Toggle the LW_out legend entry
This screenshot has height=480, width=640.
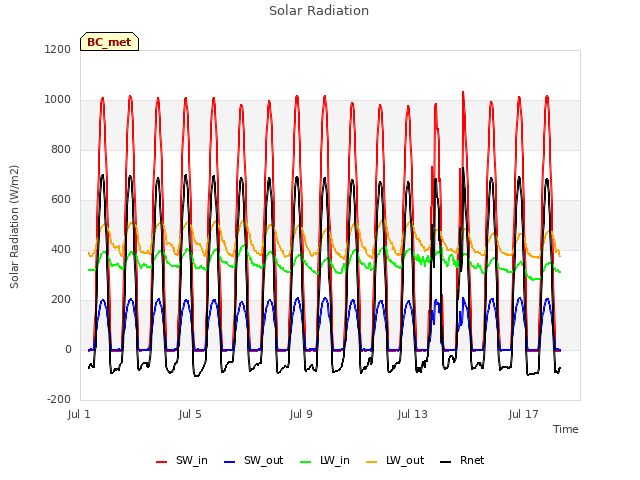tap(395, 461)
